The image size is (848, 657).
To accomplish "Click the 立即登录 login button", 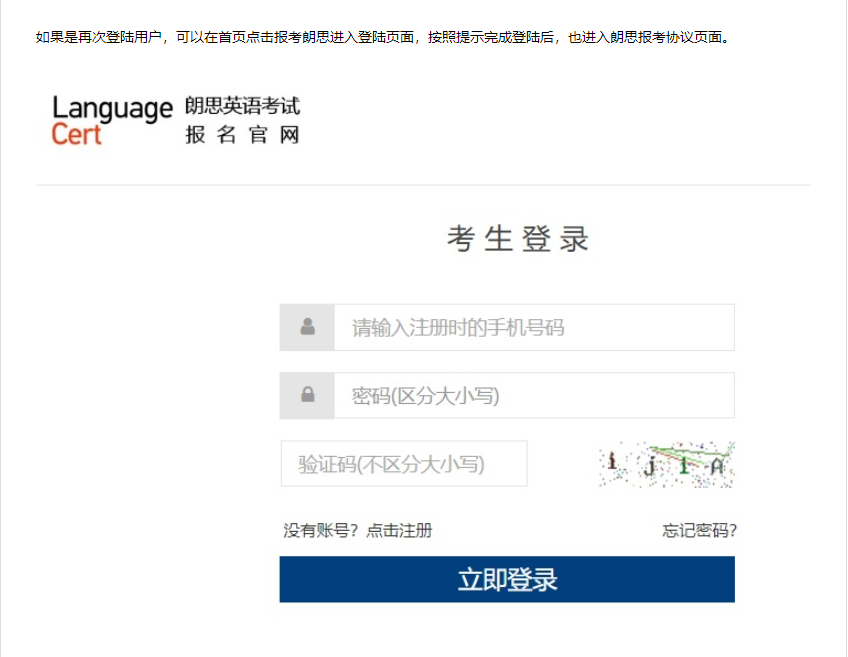I will coord(507,579).
